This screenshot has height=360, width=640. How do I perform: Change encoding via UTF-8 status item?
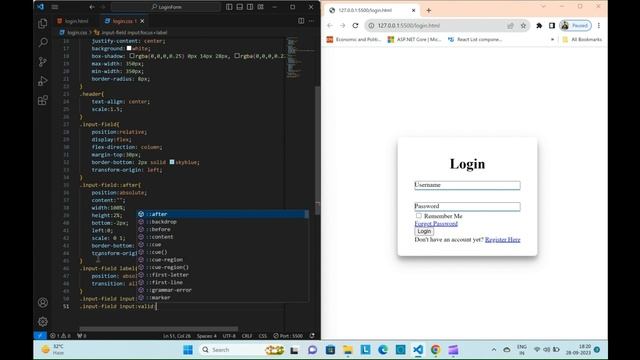[229, 336]
